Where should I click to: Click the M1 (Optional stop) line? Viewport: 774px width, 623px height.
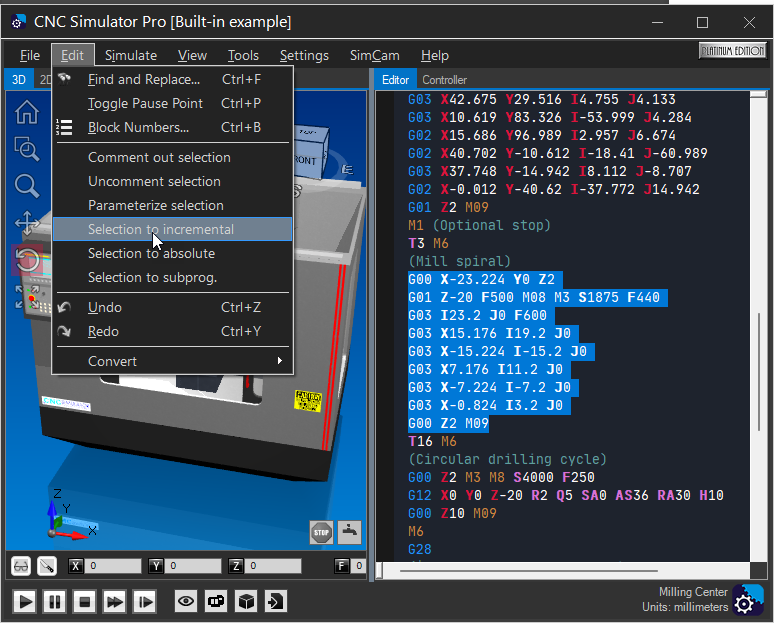tap(479, 225)
